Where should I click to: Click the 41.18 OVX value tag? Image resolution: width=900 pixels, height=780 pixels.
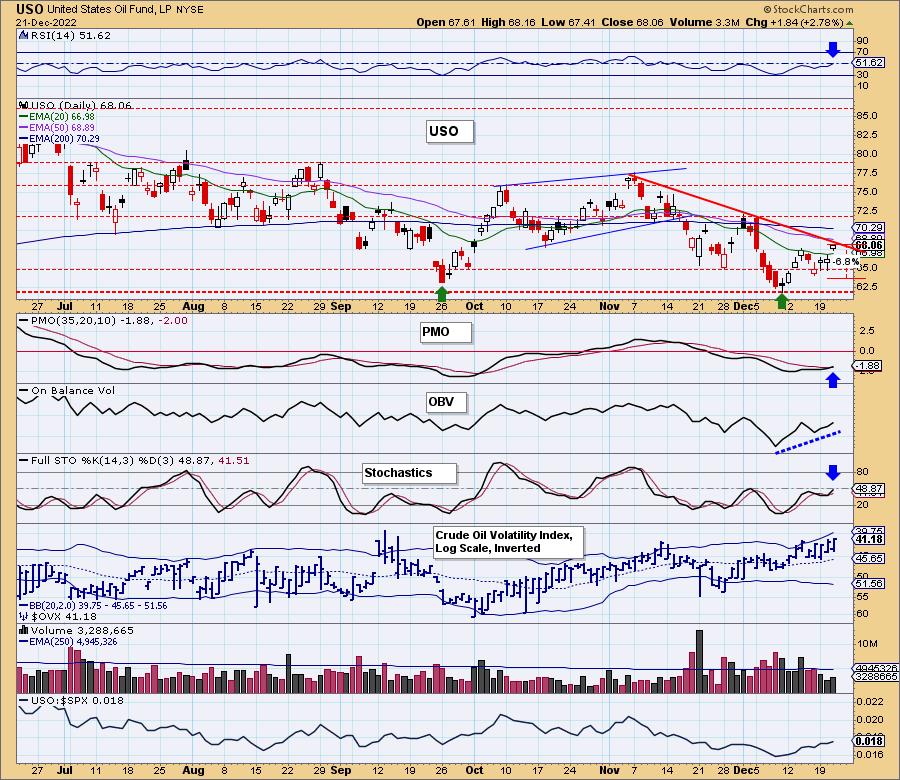[x=870, y=540]
